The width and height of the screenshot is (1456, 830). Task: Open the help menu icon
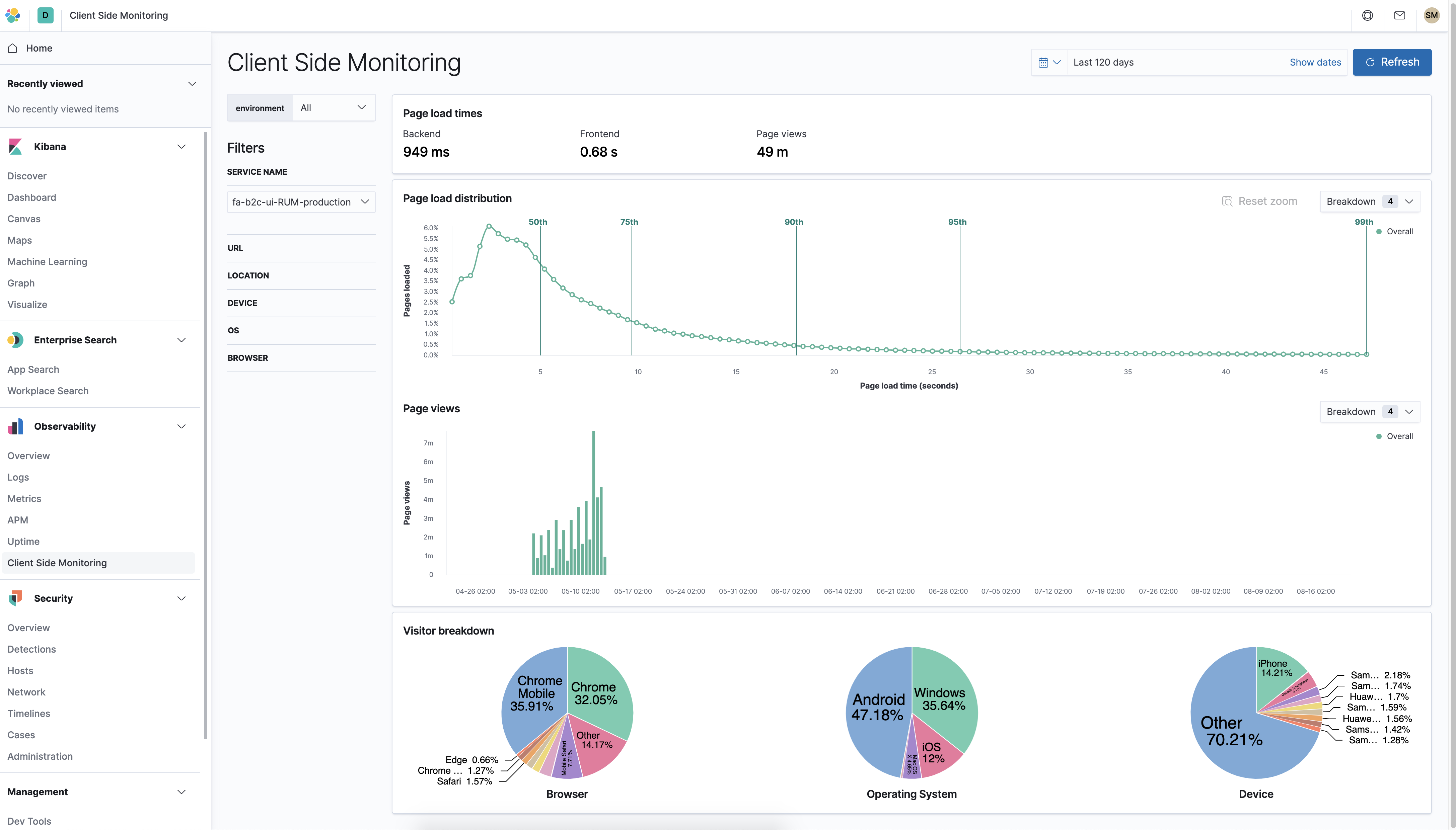(1367, 15)
